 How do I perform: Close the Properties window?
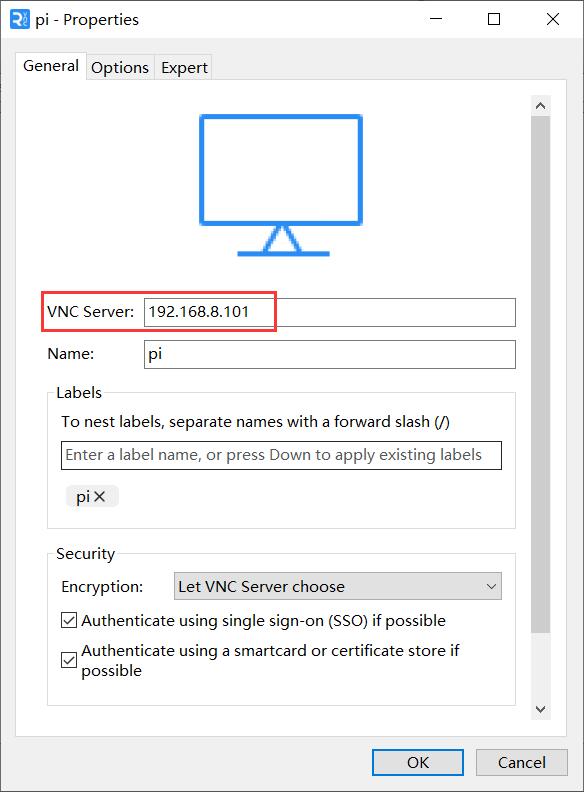(553, 19)
